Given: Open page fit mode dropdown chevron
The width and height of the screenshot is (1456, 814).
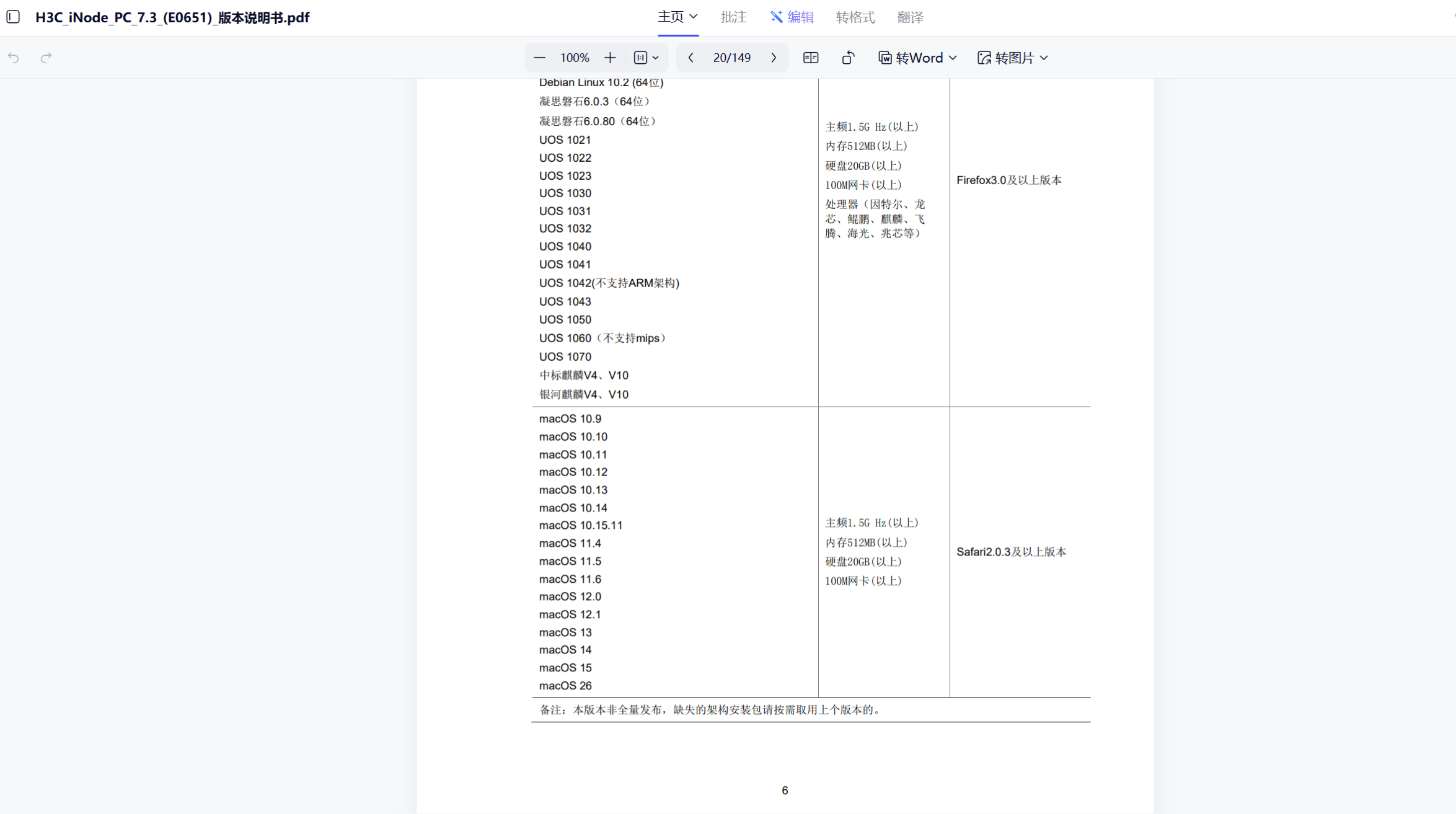Looking at the screenshot, I should pos(656,58).
